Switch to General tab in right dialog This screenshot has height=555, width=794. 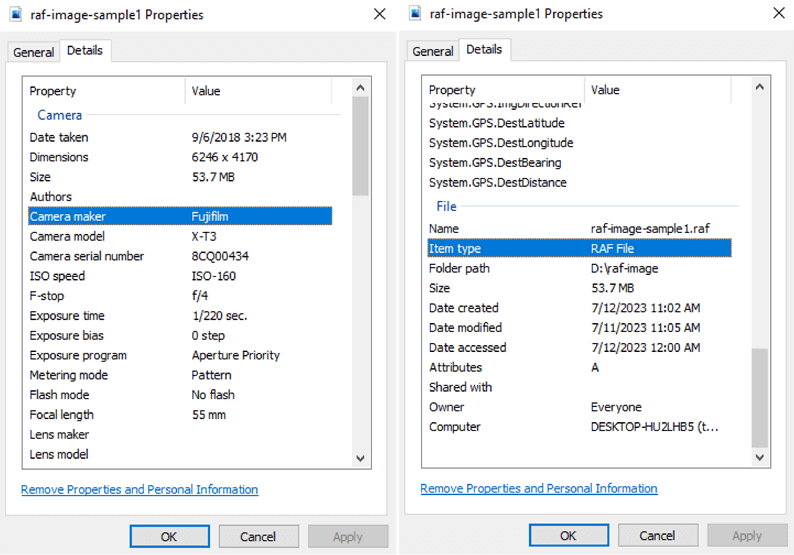pyautogui.click(x=433, y=51)
